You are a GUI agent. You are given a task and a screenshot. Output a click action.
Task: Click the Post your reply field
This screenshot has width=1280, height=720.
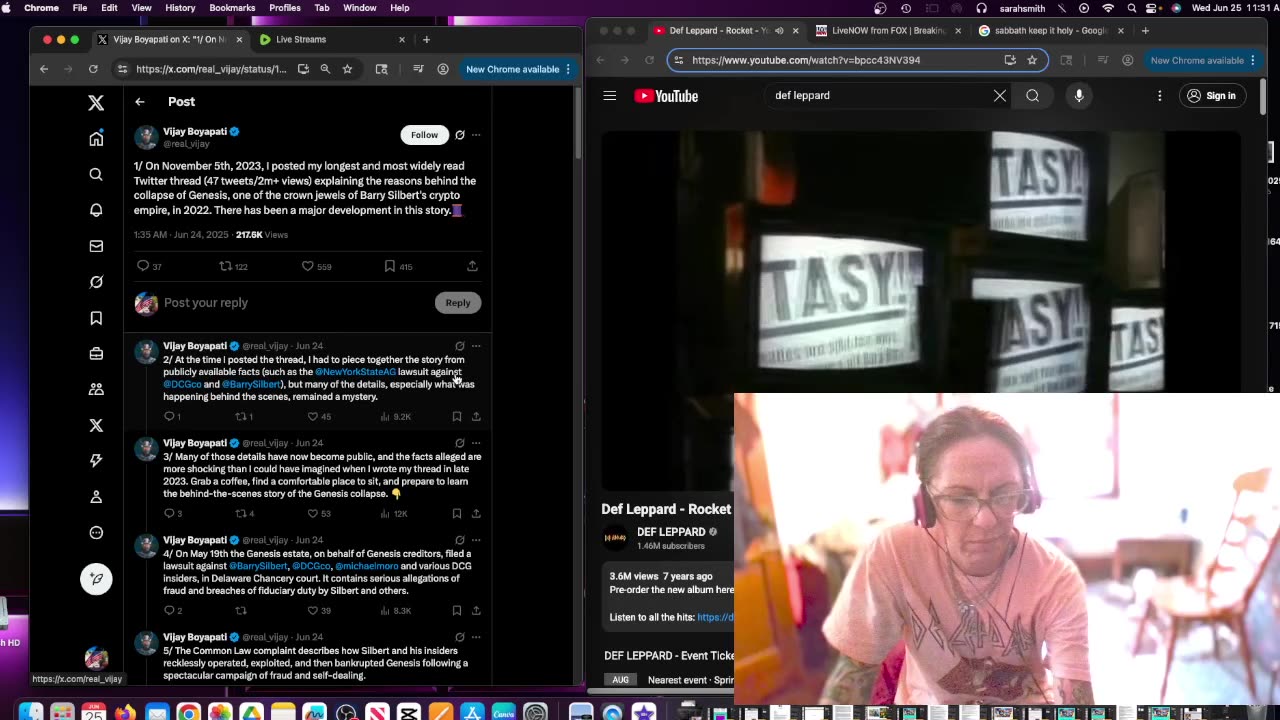click(x=298, y=303)
